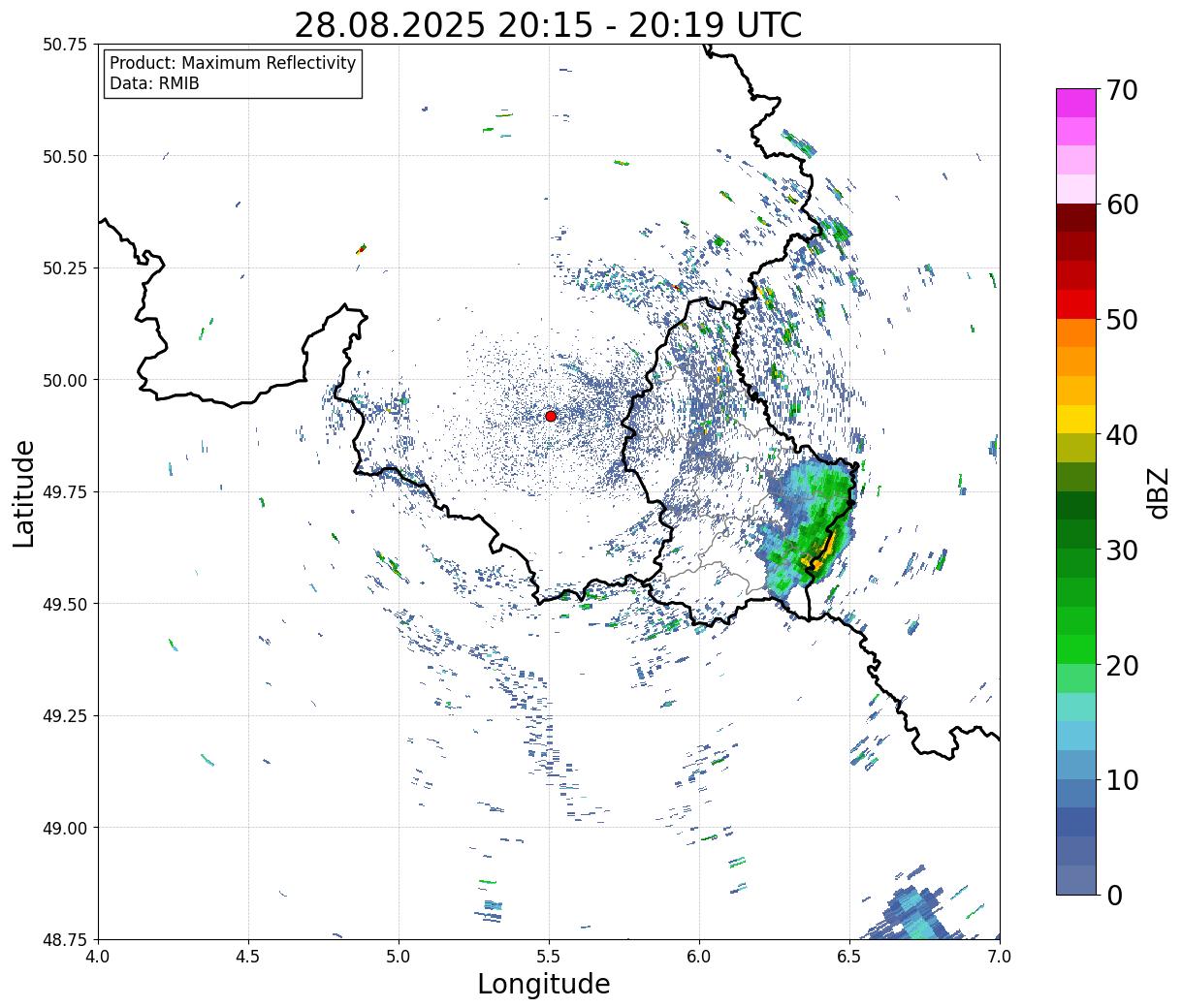Click the latitude tick label 49.25
Image resolution: width=1182 pixels, height=1008 pixels.
tap(65, 716)
